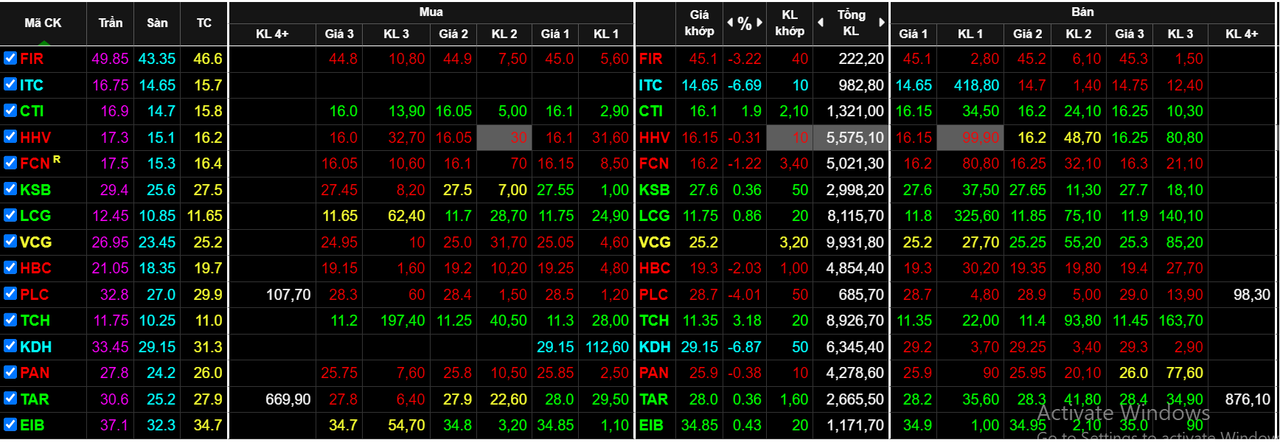
Task: Click VCG total volume 9,931,80
Action: pyautogui.click(x=854, y=241)
